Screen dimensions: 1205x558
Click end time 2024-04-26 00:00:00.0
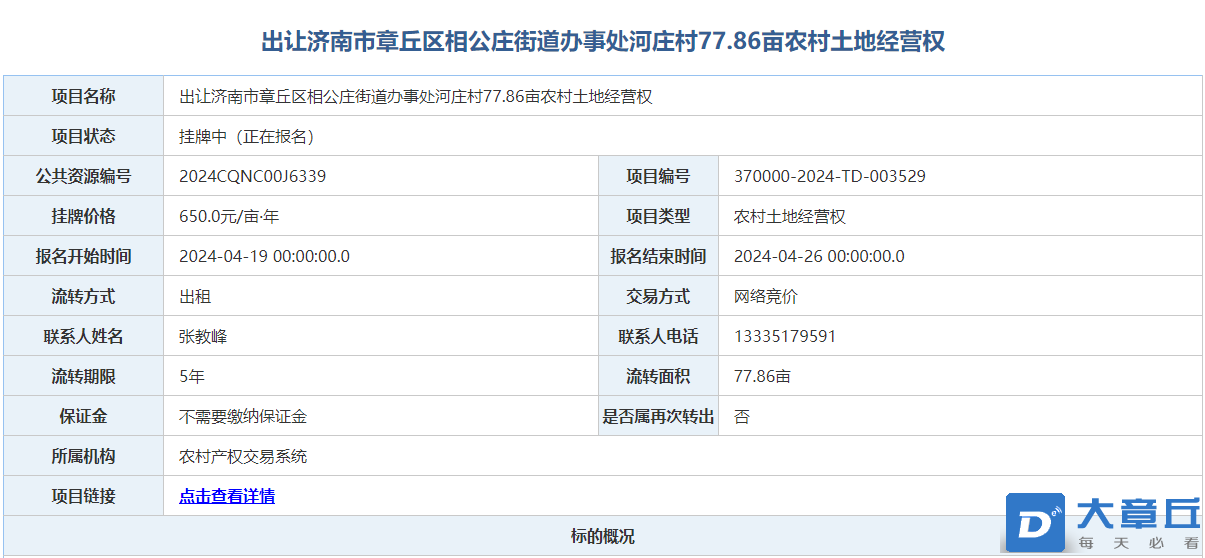819,256
